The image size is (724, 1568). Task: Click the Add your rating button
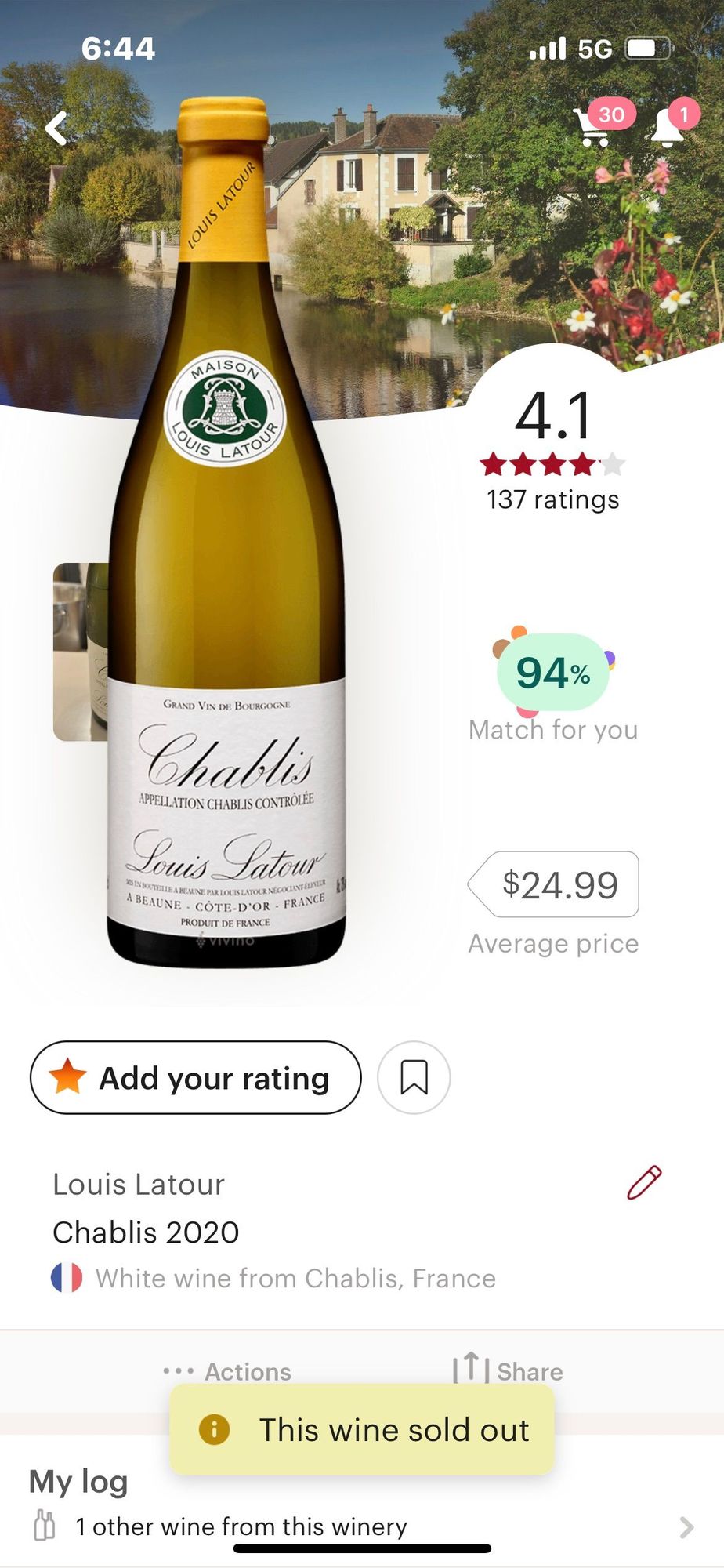click(x=196, y=1077)
